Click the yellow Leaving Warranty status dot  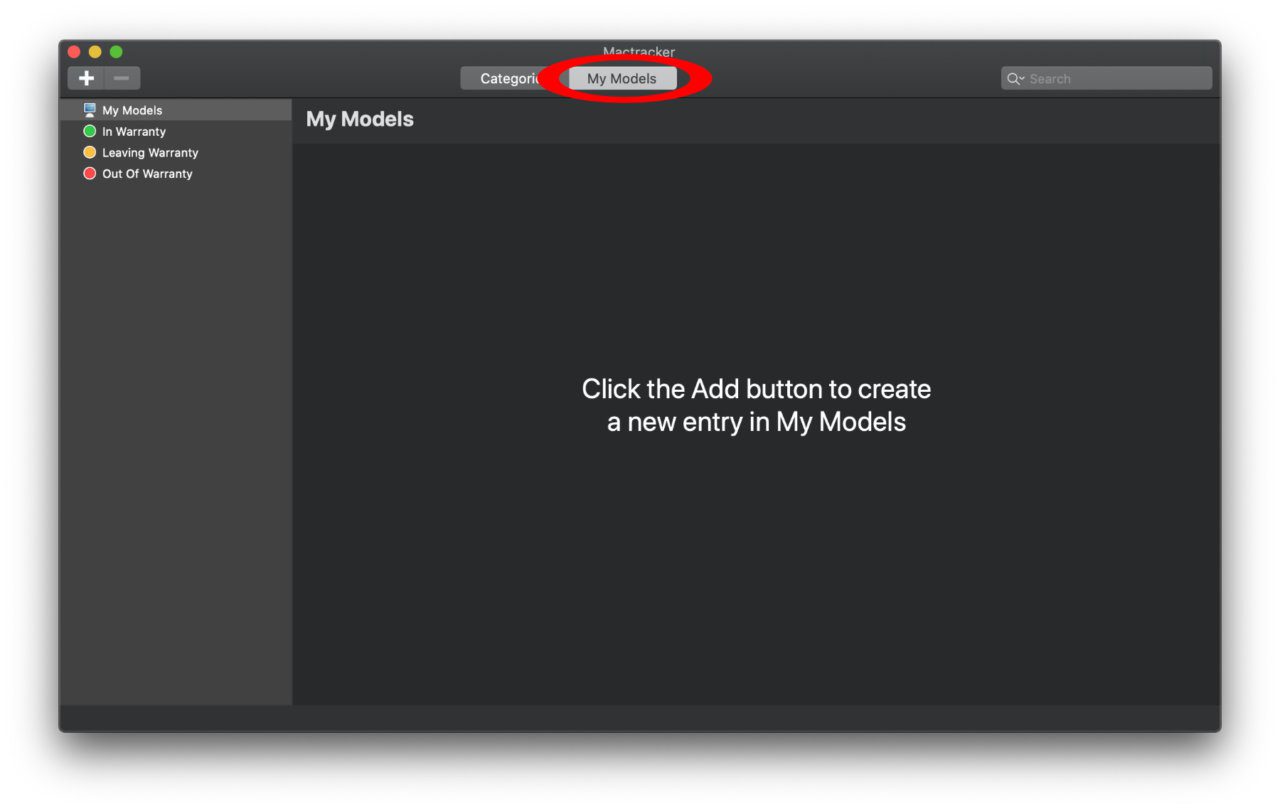pyautogui.click(x=90, y=152)
